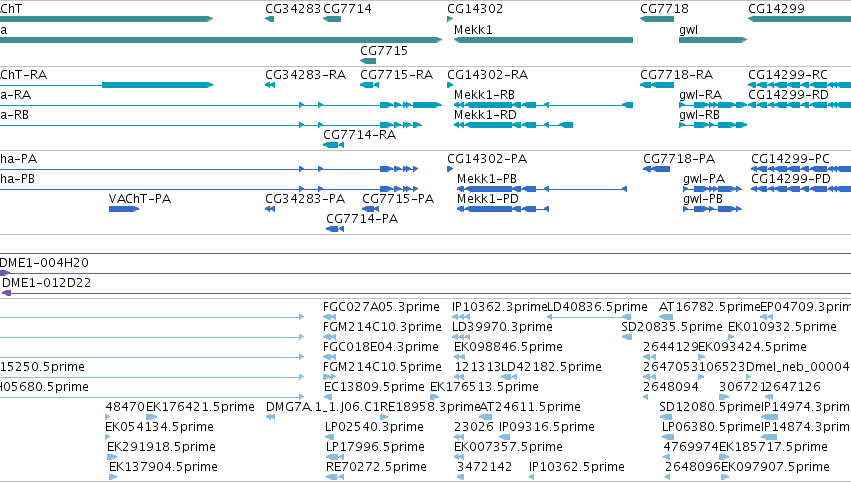Select protein CG14302-PA

tap(487, 159)
